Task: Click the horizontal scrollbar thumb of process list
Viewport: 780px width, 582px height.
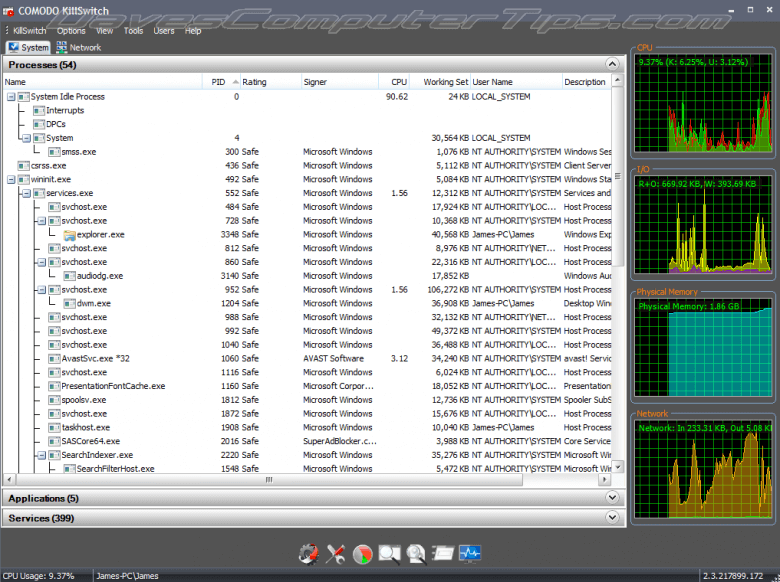Action: pyautogui.click(x=269, y=480)
